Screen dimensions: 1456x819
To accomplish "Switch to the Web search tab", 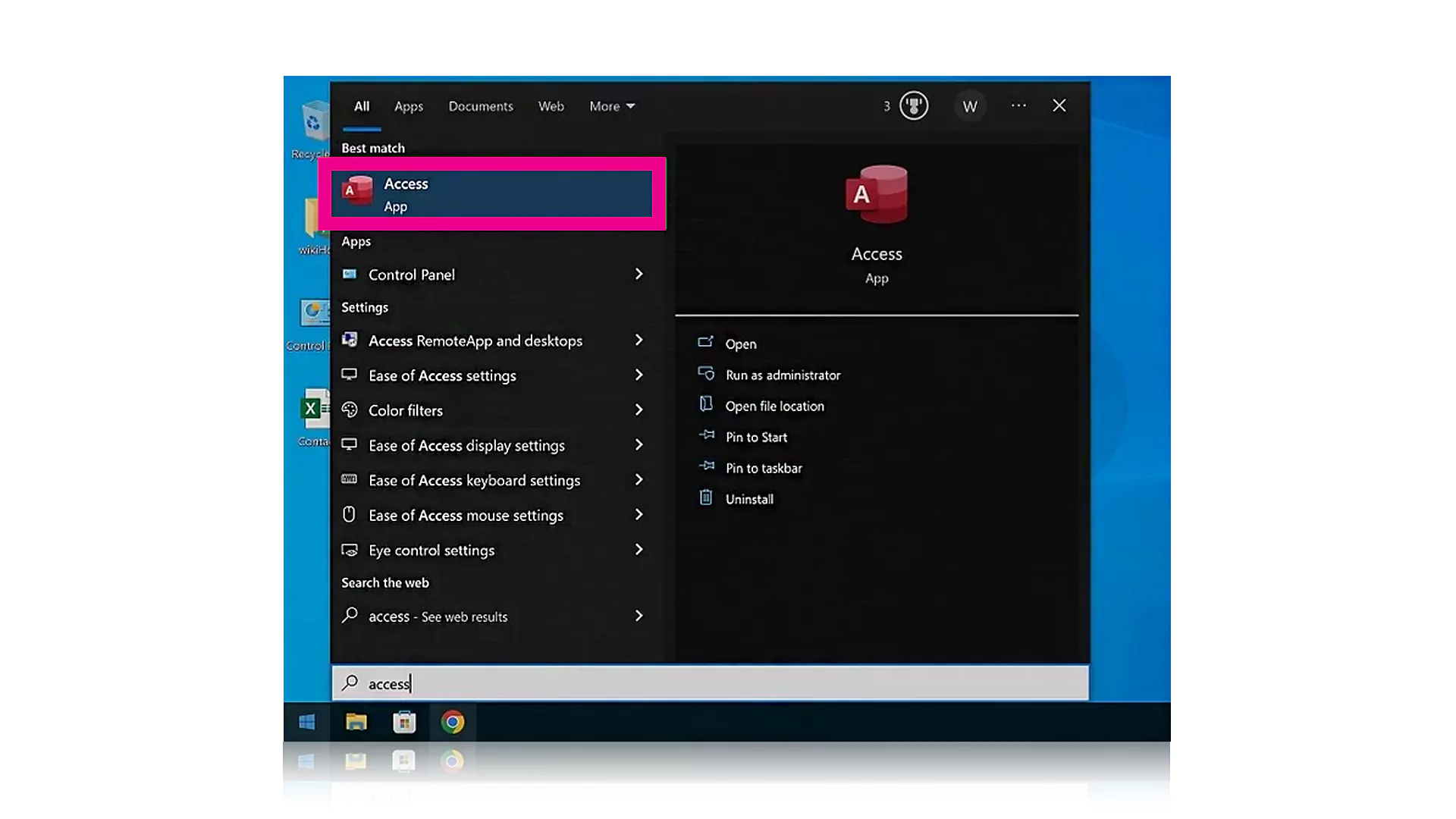I will [551, 106].
